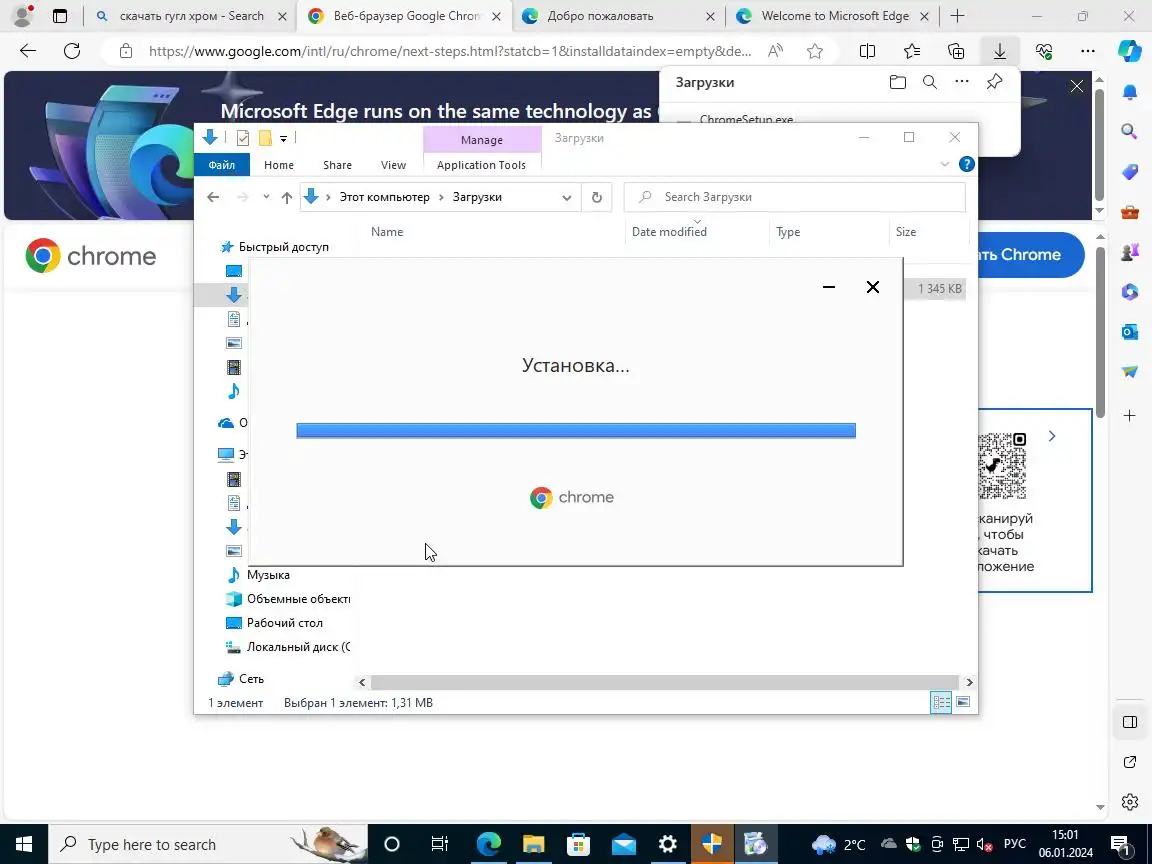Toggle Edge sidebar visibility button
Screen dimensions: 1152x864
point(1130,721)
